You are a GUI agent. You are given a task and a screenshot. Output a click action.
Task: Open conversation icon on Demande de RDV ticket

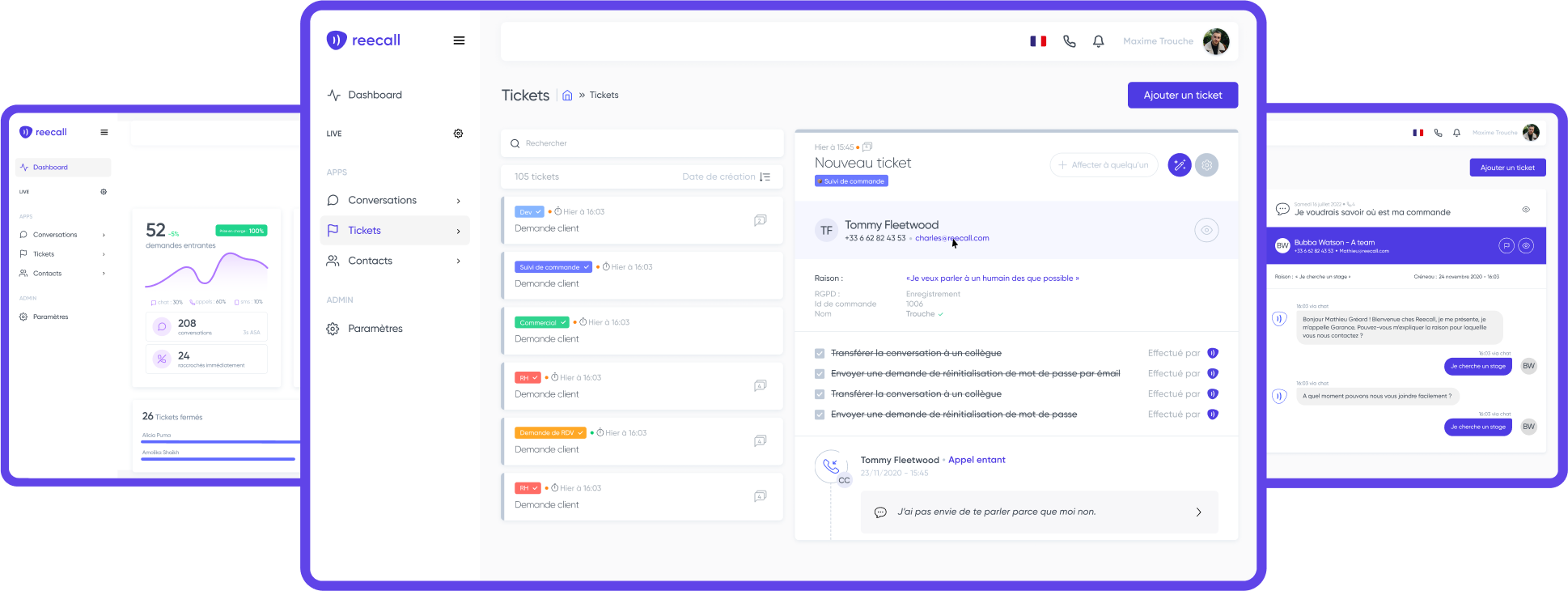761,441
